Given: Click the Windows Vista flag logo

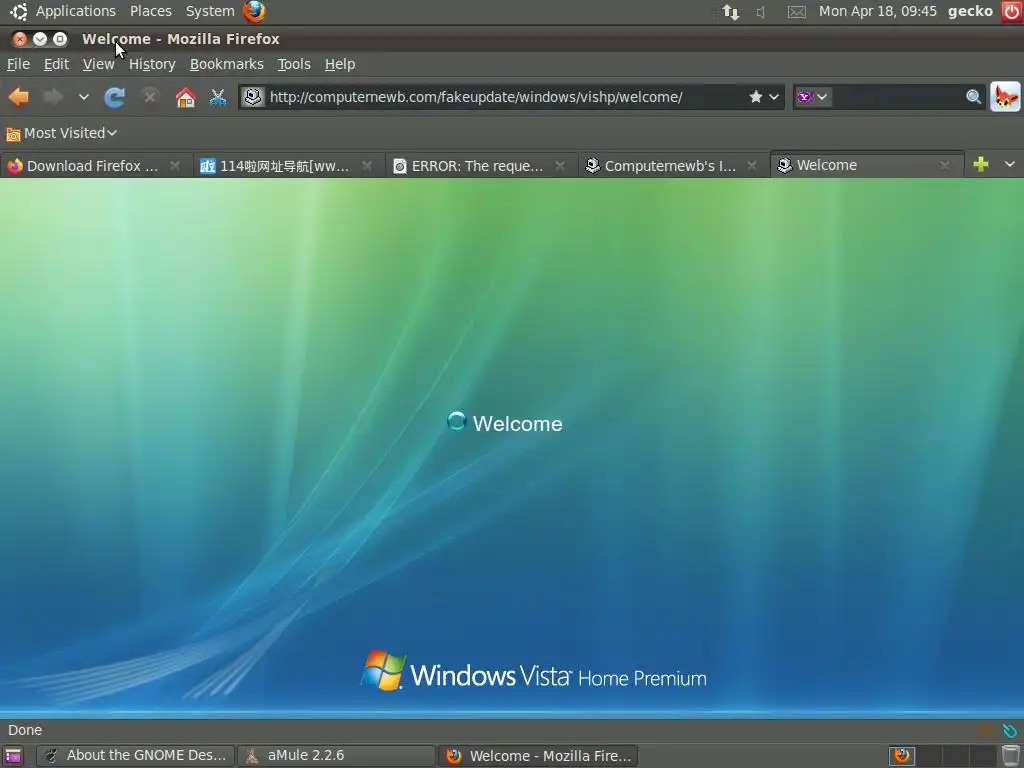Looking at the screenshot, I should 383,670.
